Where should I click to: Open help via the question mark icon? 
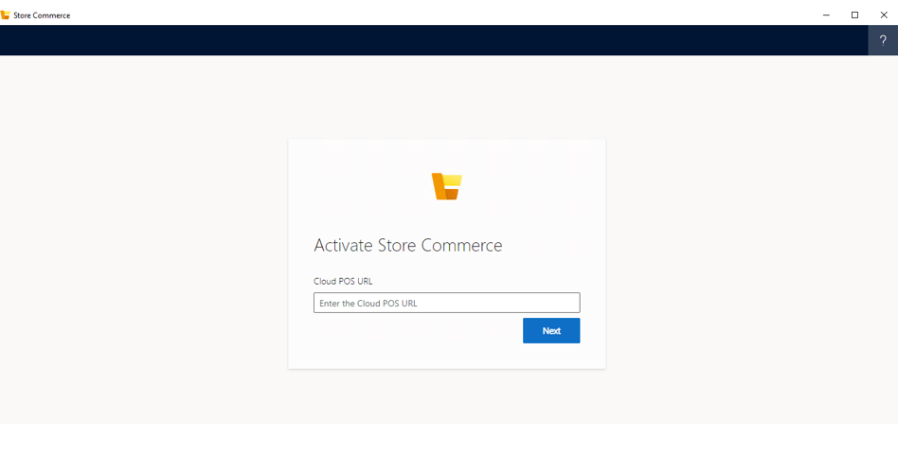pyautogui.click(x=882, y=40)
